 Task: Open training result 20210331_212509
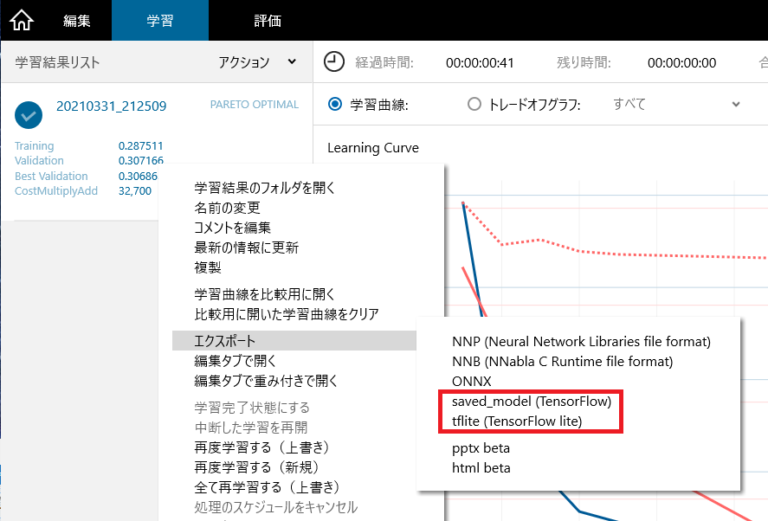(x=111, y=106)
